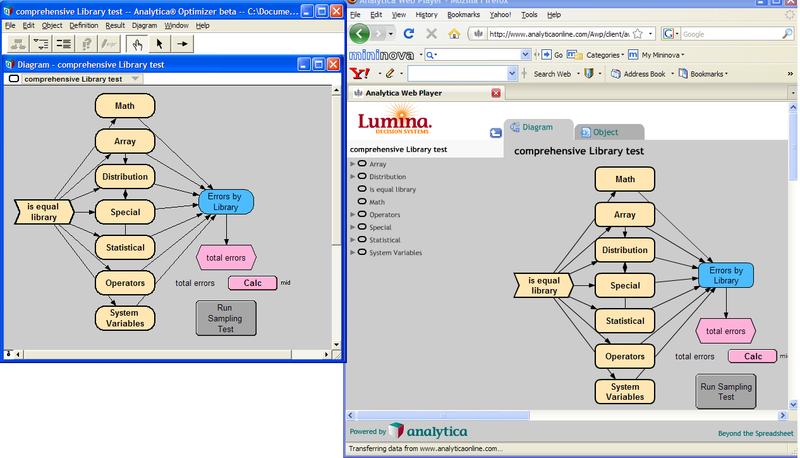Click the Analytica diagram vertical scrollbar down arrow
This screenshot has height=458, width=800.
(x=336, y=345)
